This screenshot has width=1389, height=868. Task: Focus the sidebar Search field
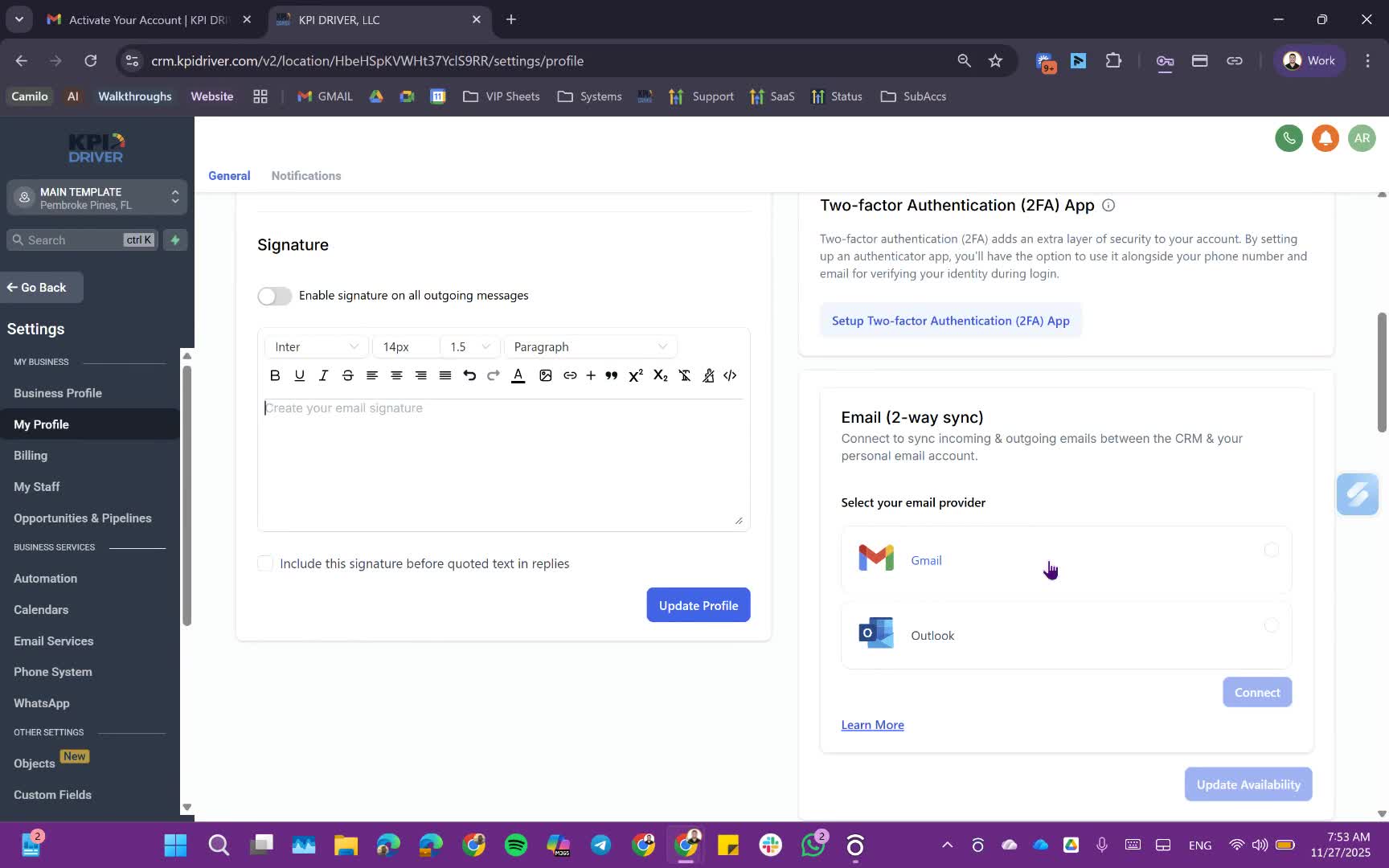pyautogui.click(x=83, y=240)
